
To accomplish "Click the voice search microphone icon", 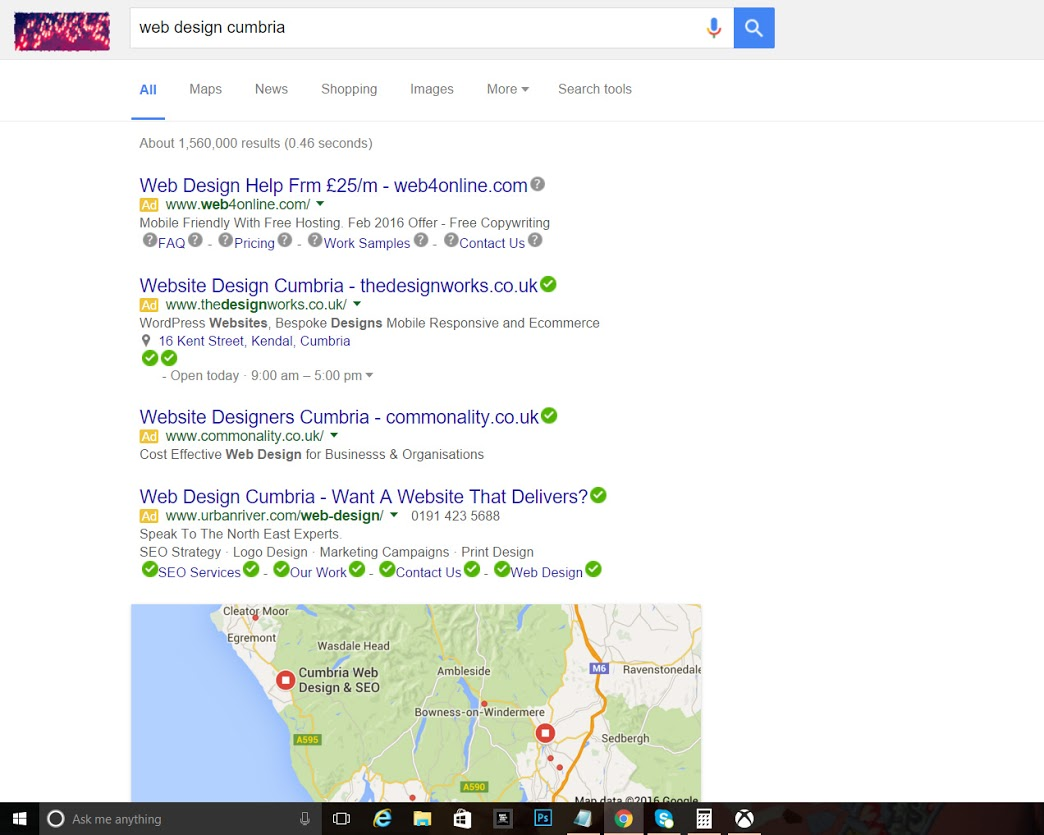I will [x=714, y=28].
